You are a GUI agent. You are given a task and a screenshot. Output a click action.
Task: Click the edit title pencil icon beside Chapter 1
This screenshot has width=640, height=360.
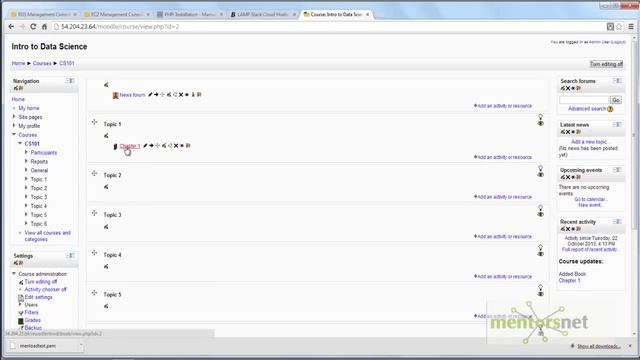(145, 146)
